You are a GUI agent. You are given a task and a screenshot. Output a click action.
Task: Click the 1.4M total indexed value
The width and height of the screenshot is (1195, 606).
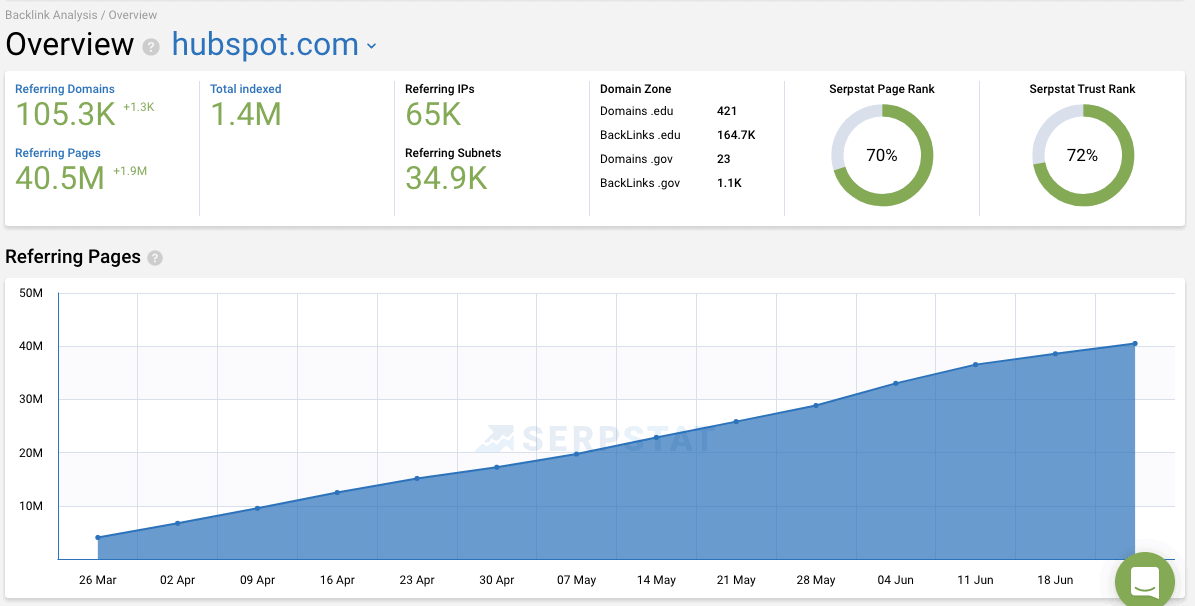[x=246, y=114]
